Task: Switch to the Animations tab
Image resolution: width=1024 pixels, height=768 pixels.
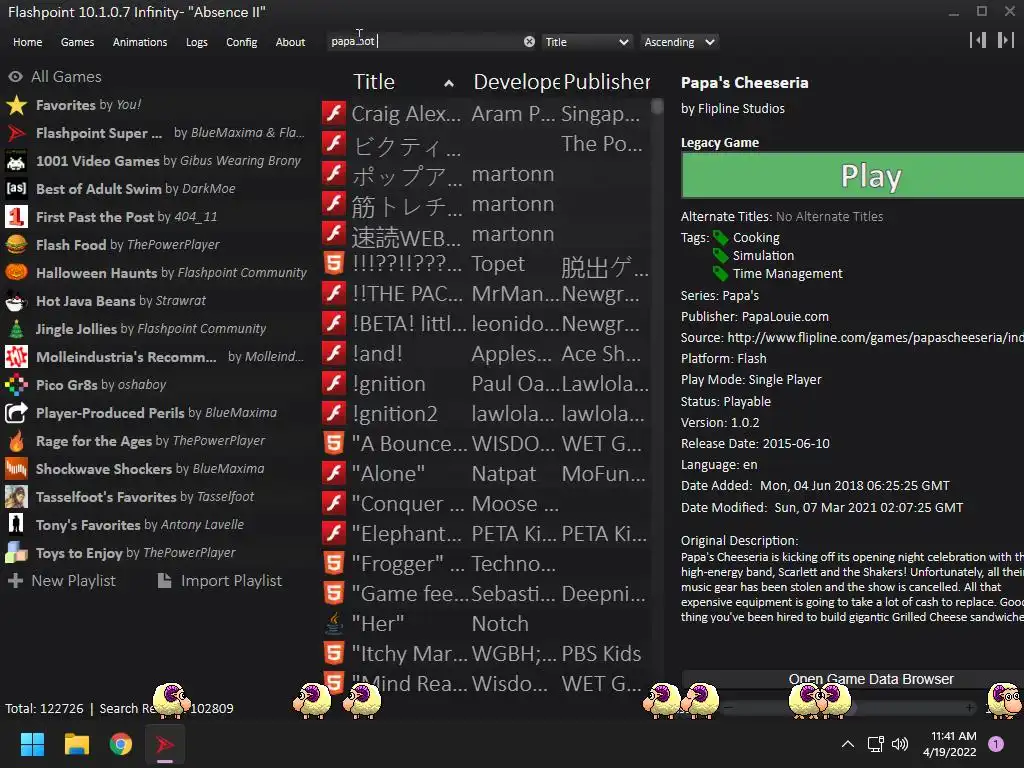Action: (x=140, y=42)
